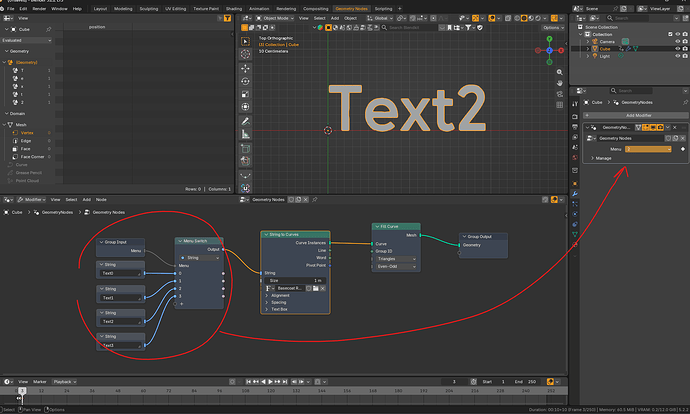Select Vertex domain in spreadsheet
690x414 pixels.
pos(27,133)
